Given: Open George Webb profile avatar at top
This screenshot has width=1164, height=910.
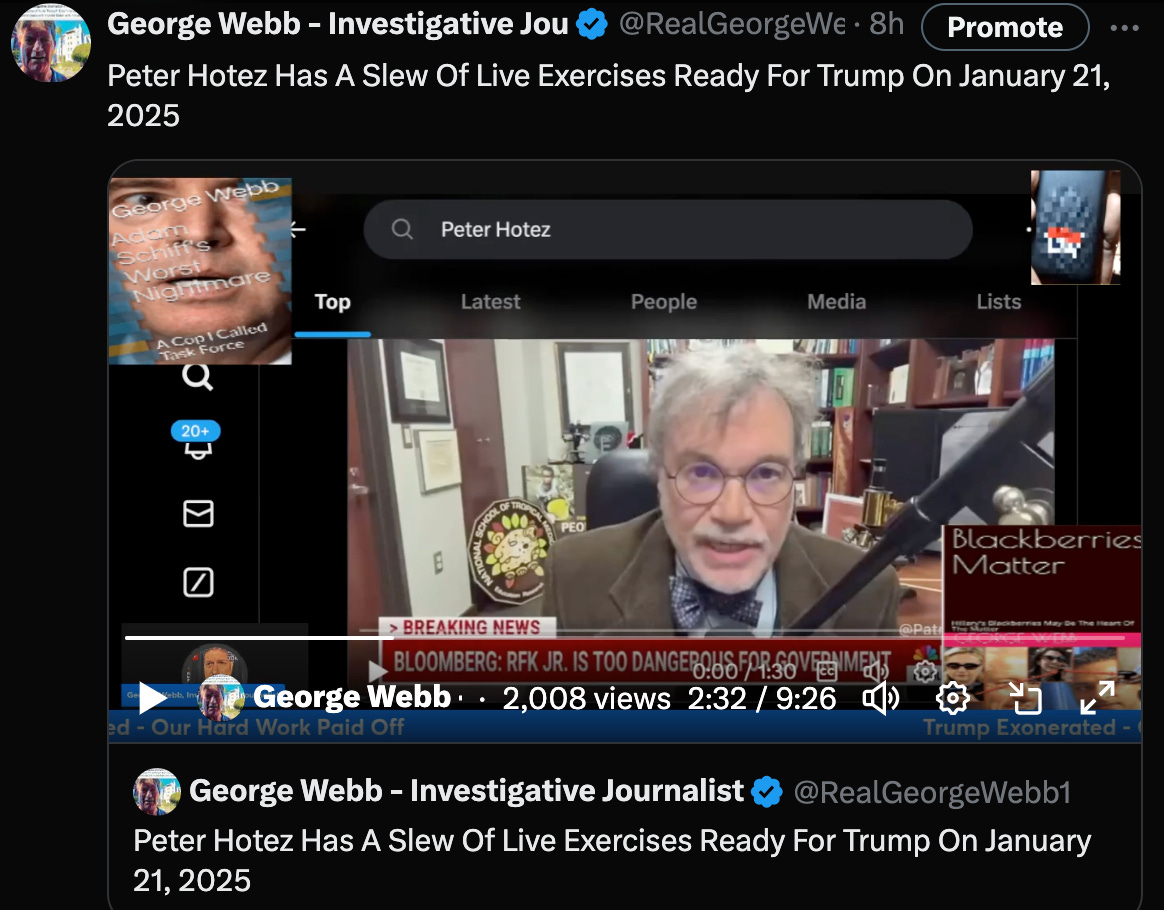Looking at the screenshot, I should pos(50,42).
